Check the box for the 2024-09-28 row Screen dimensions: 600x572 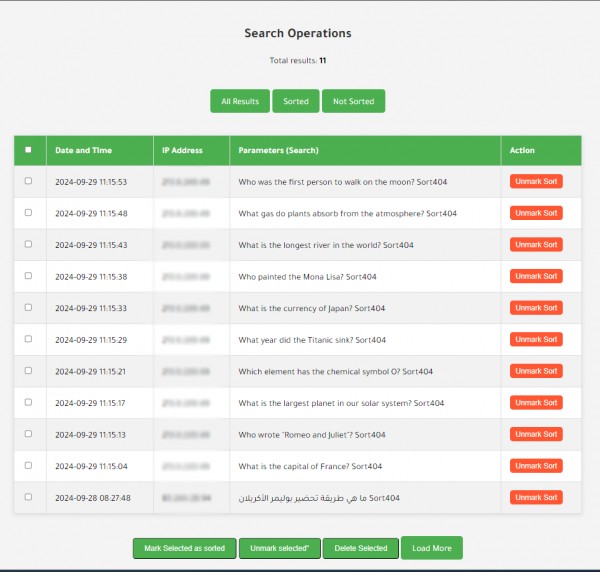click(x=28, y=497)
